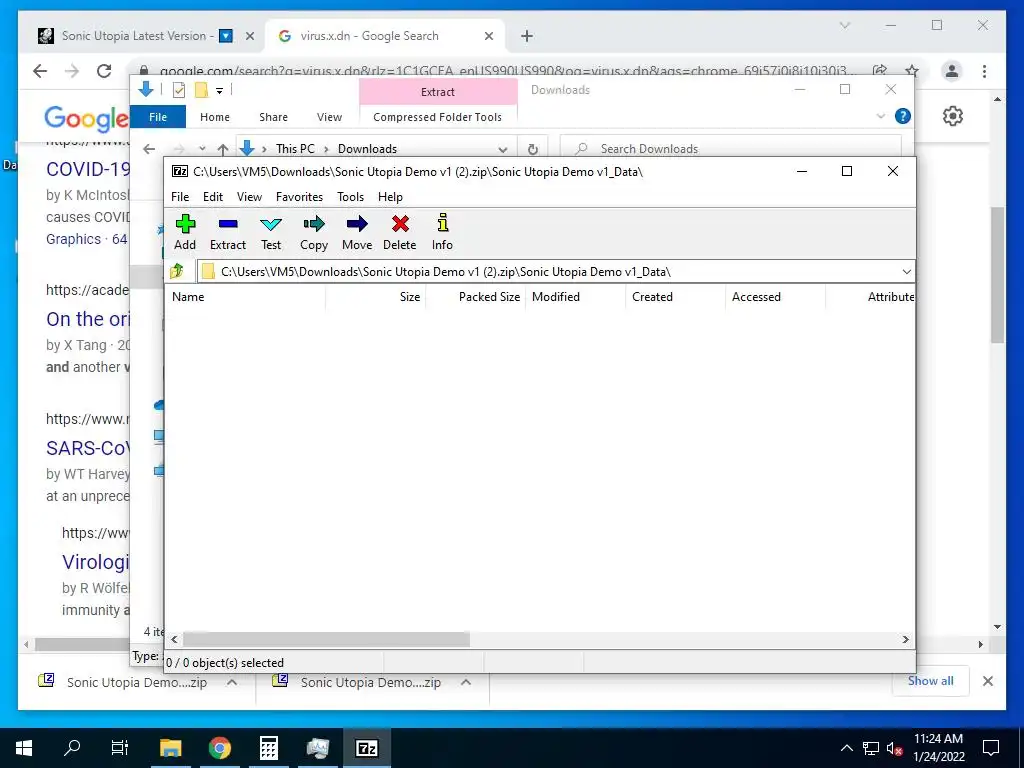This screenshot has width=1024, height=768.
Task: Run the Test tool in 7-Zip
Action: coord(271,232)
